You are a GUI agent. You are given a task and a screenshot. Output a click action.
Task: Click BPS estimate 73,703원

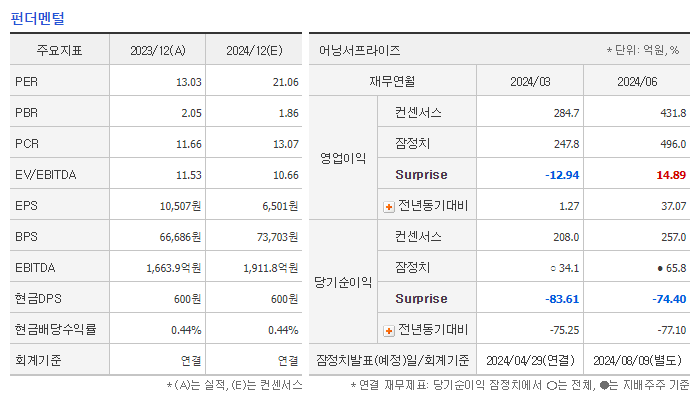(x=277, y=237)
